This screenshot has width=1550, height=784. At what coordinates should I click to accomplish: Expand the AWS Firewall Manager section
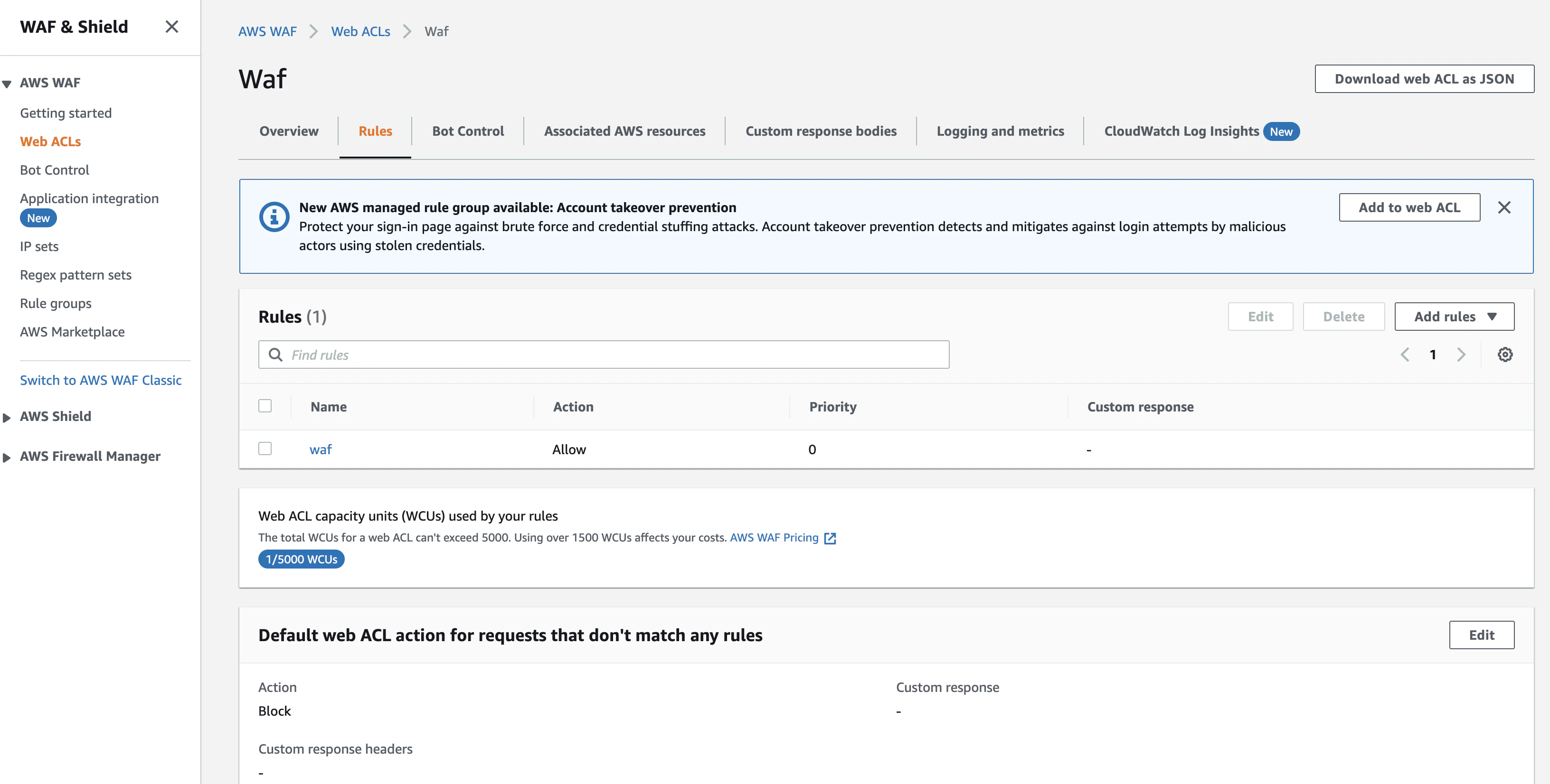pos(7,457)
